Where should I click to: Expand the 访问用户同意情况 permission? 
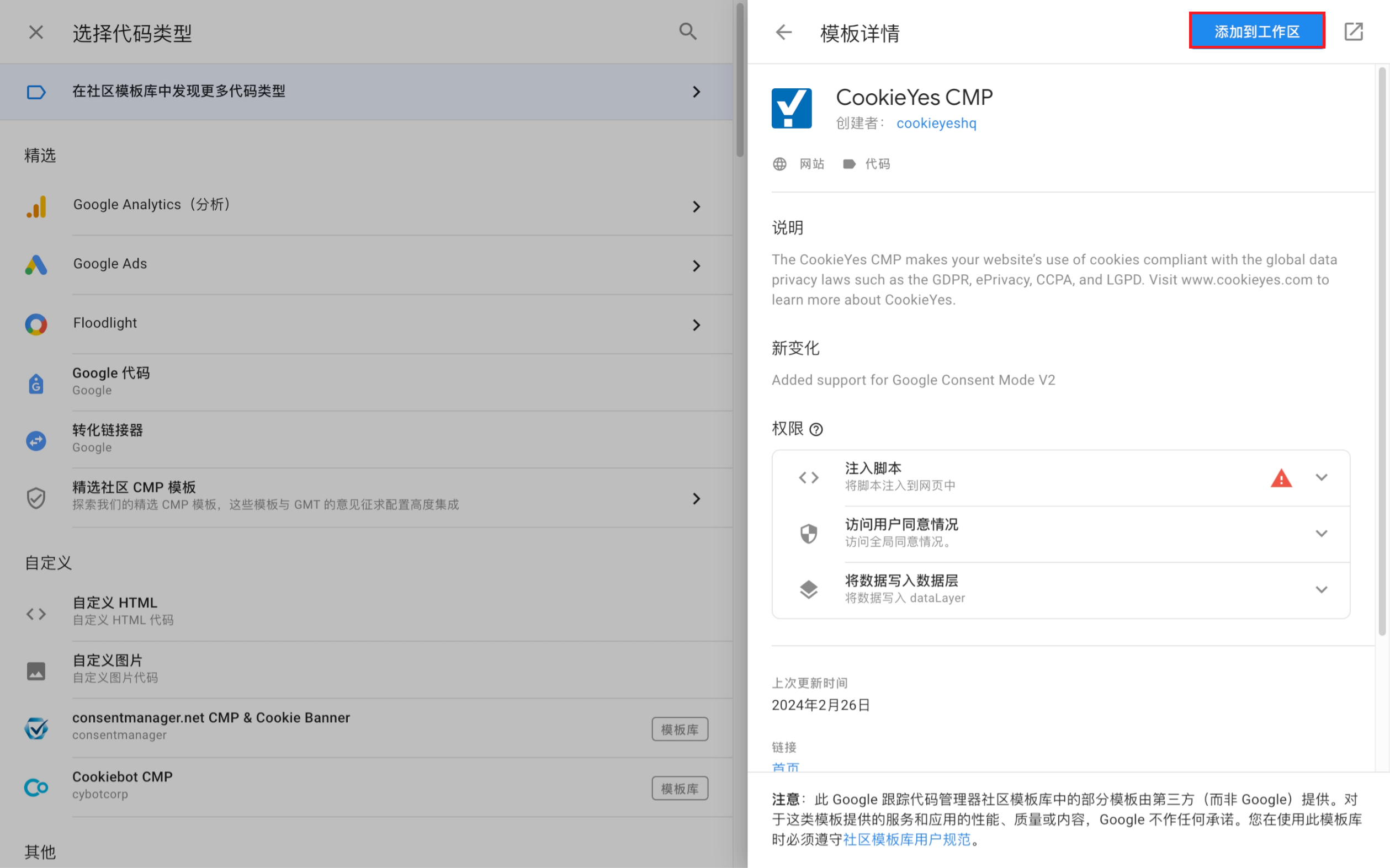click(x=1321, y=534)
